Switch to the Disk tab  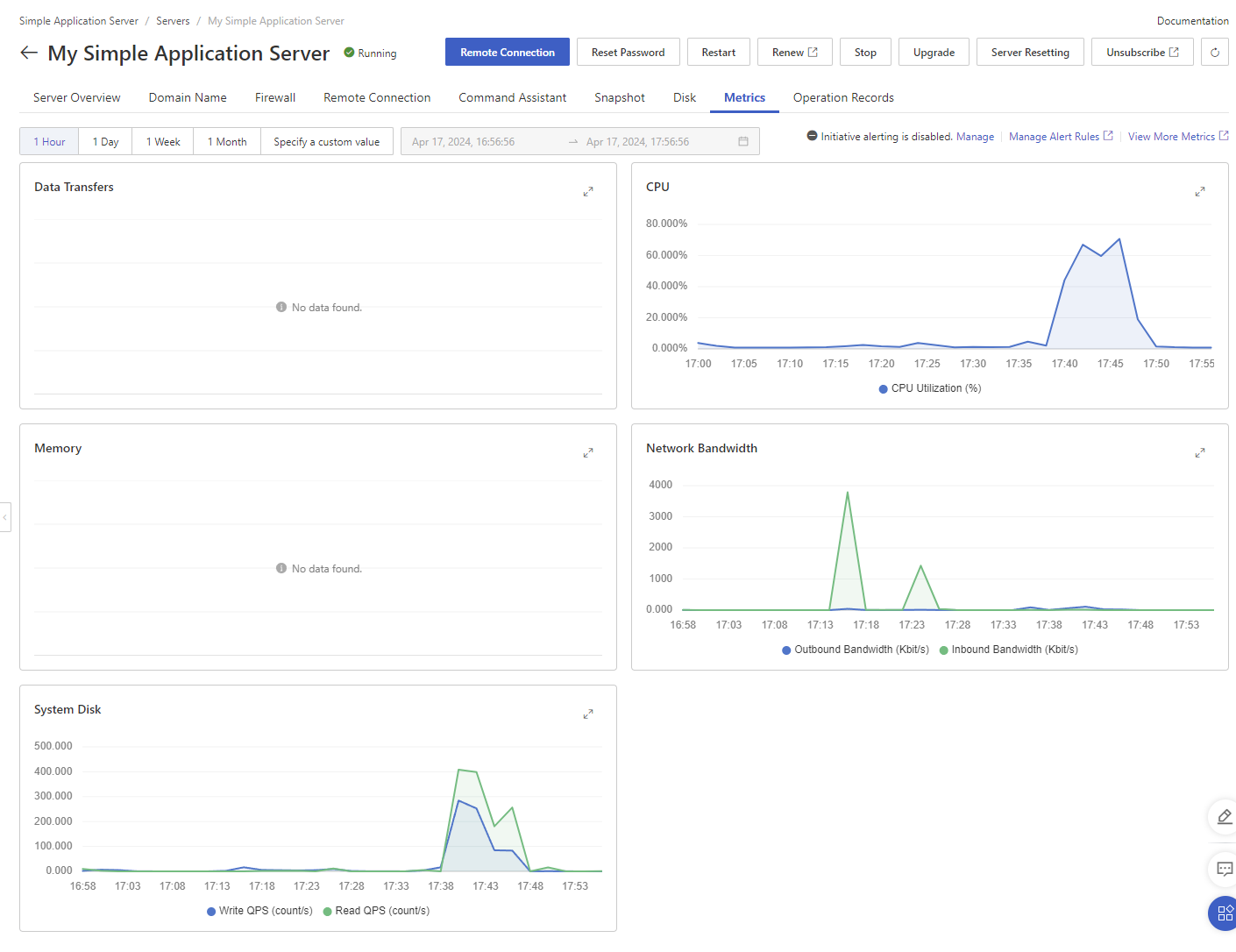click(685, 97)
